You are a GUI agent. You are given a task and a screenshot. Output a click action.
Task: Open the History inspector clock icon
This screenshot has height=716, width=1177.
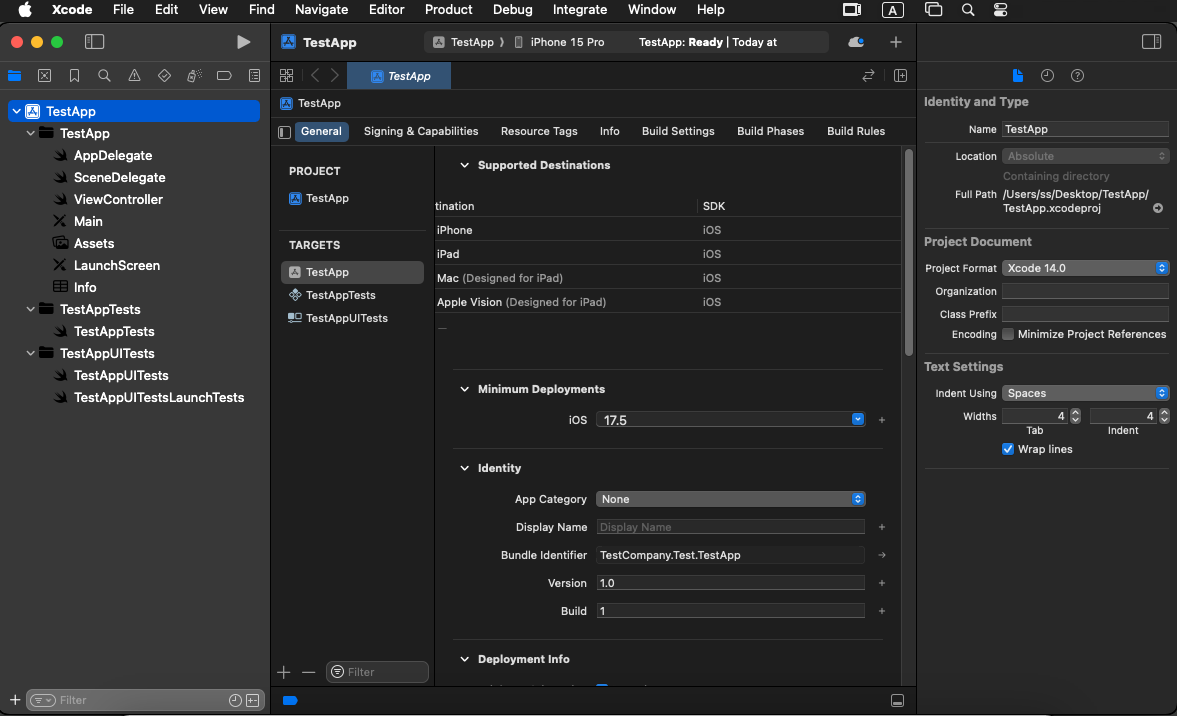[1047, 76]
